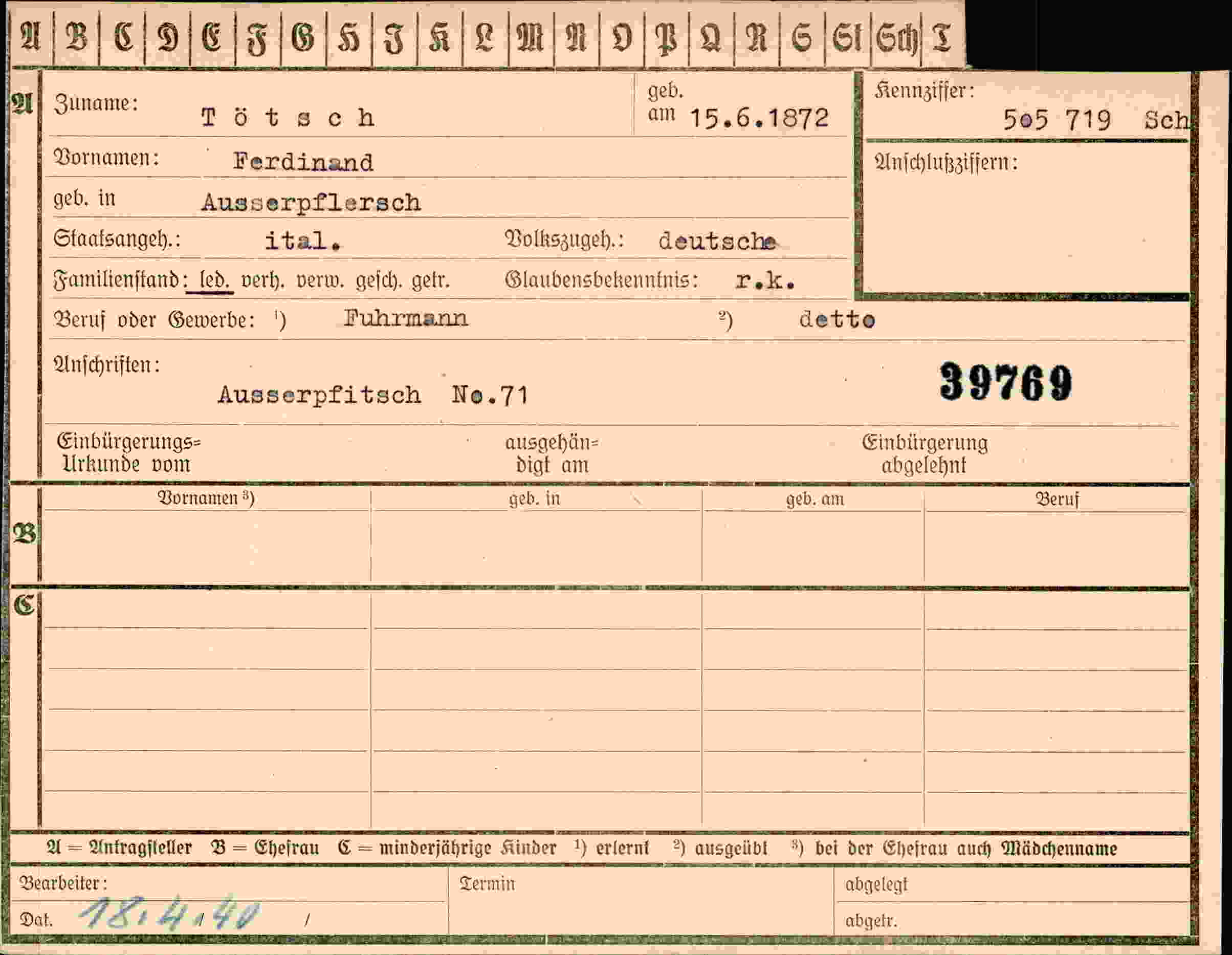Click the 'Beruf oder Gewerbe:' label
The height and width of the screenshot is (955, 1232).
pyautogui.click(x=154, y=320)
